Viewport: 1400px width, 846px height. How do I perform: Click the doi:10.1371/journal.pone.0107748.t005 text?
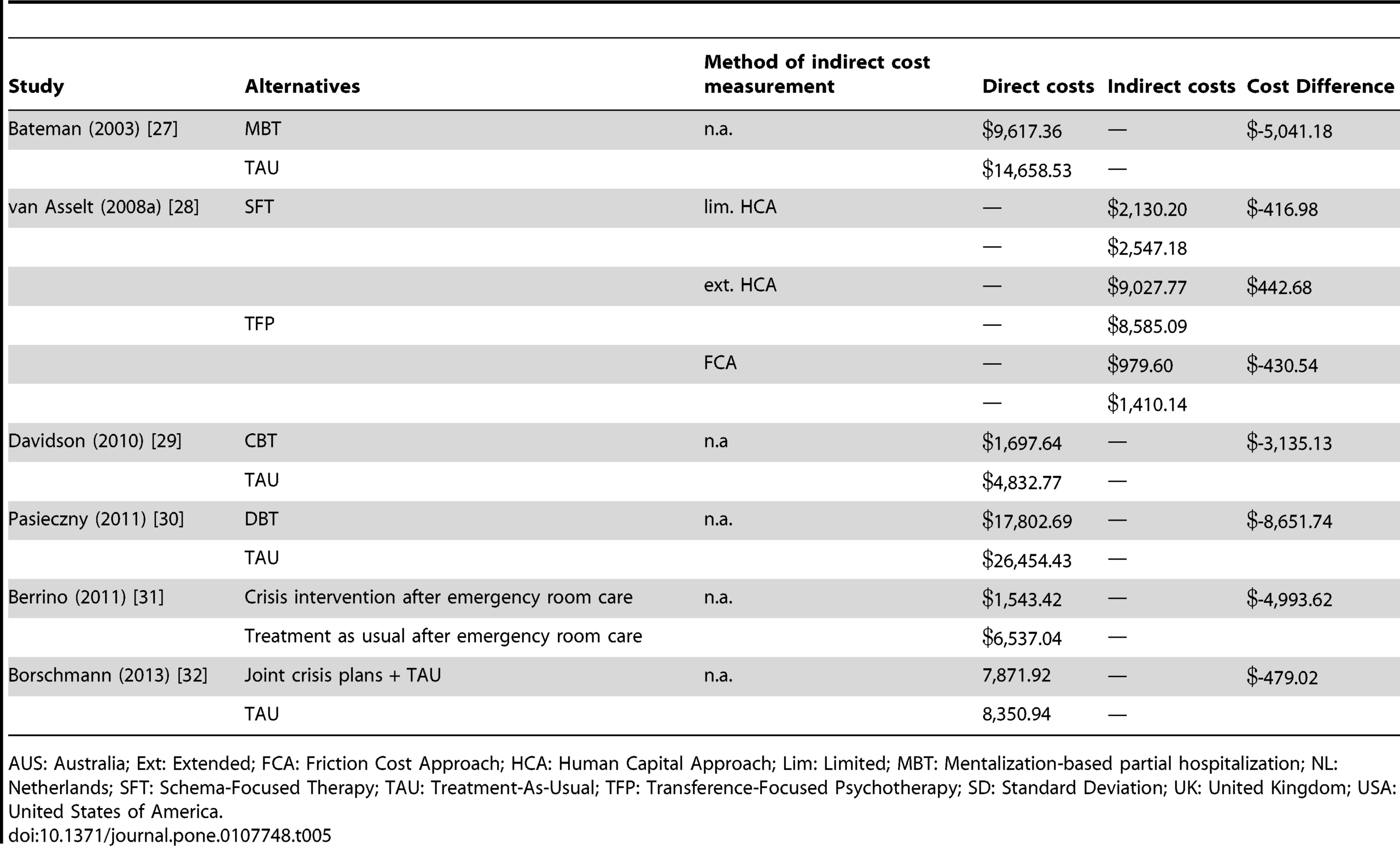170,835
